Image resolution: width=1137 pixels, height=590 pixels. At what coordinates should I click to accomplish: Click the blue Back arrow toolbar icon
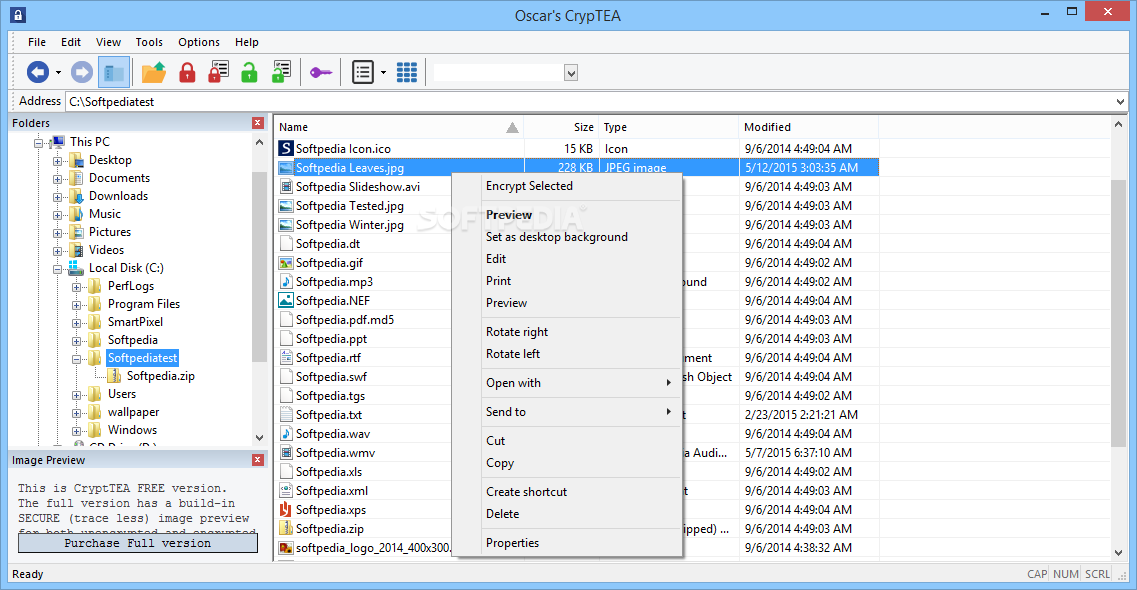tap(38, 72)
